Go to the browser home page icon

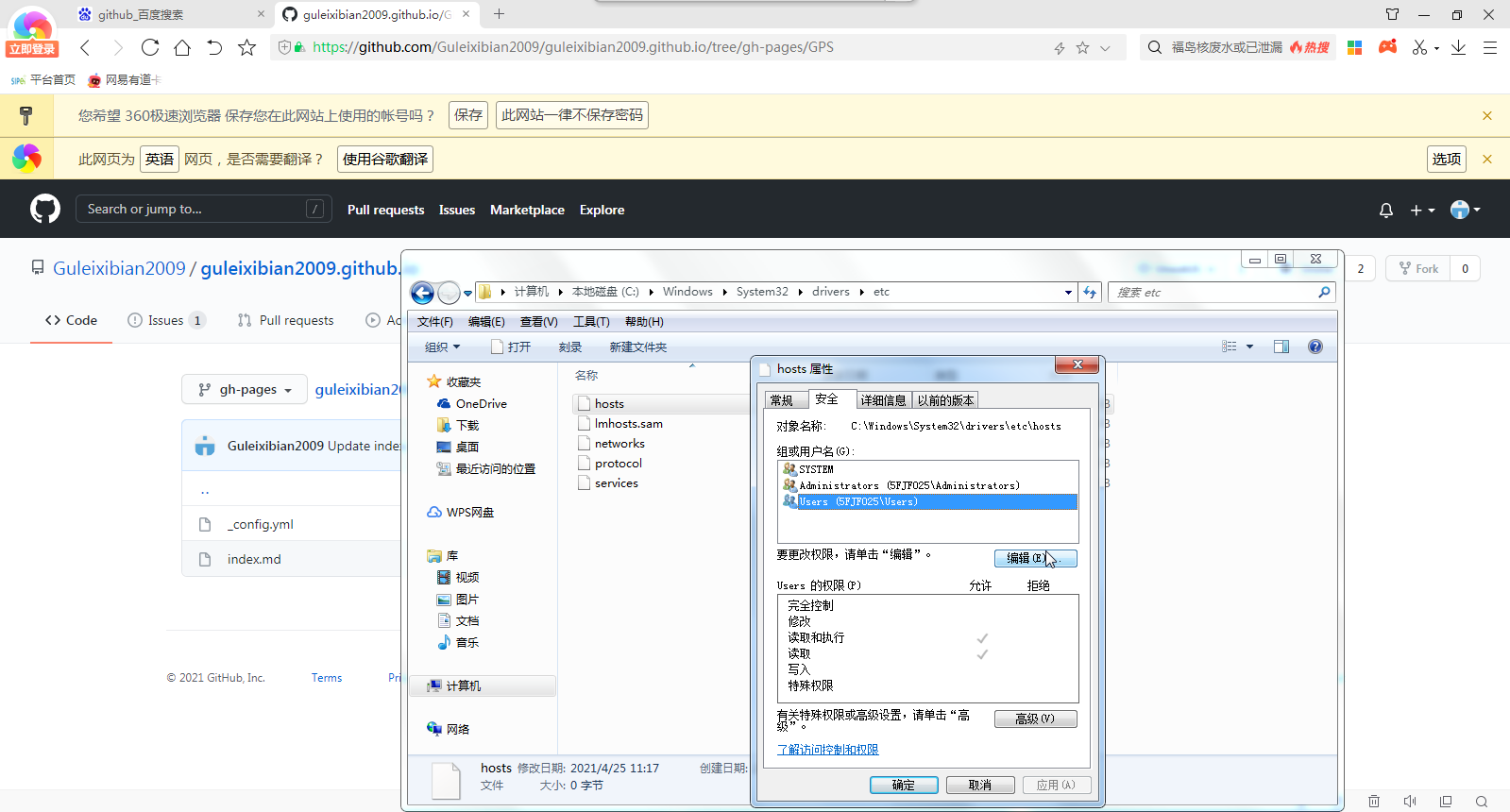(x=182, y=47)
